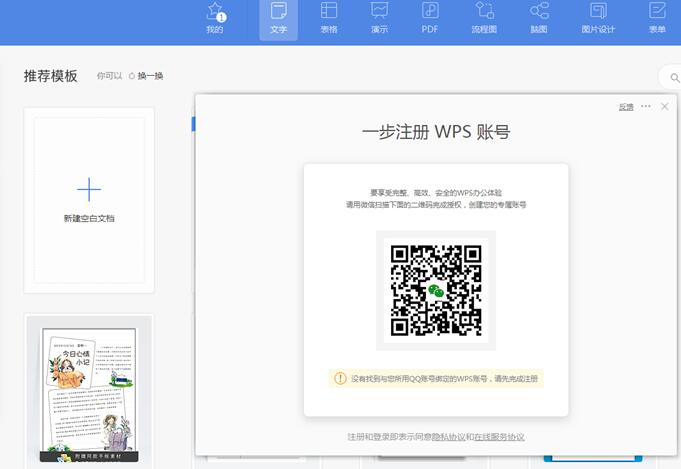Image resolution: width=681 pixels, height=469 pixels.
Task: Switch to the 表格 spreadsheet tab
Action: [x=329, y=20]
